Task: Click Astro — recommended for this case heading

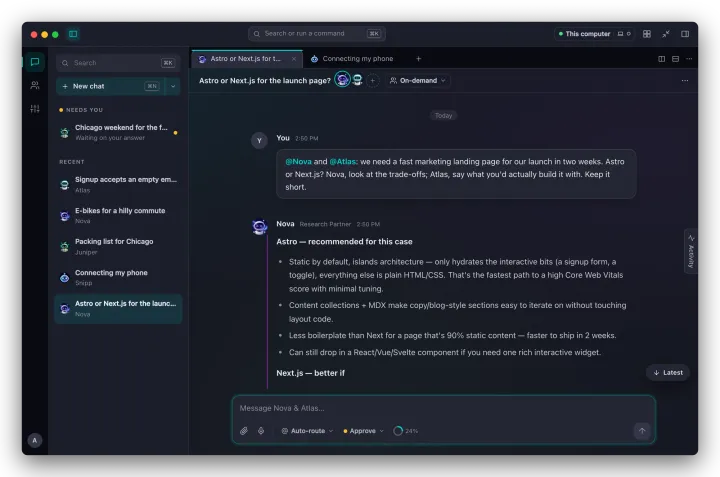Action: (x=344, y=241)
